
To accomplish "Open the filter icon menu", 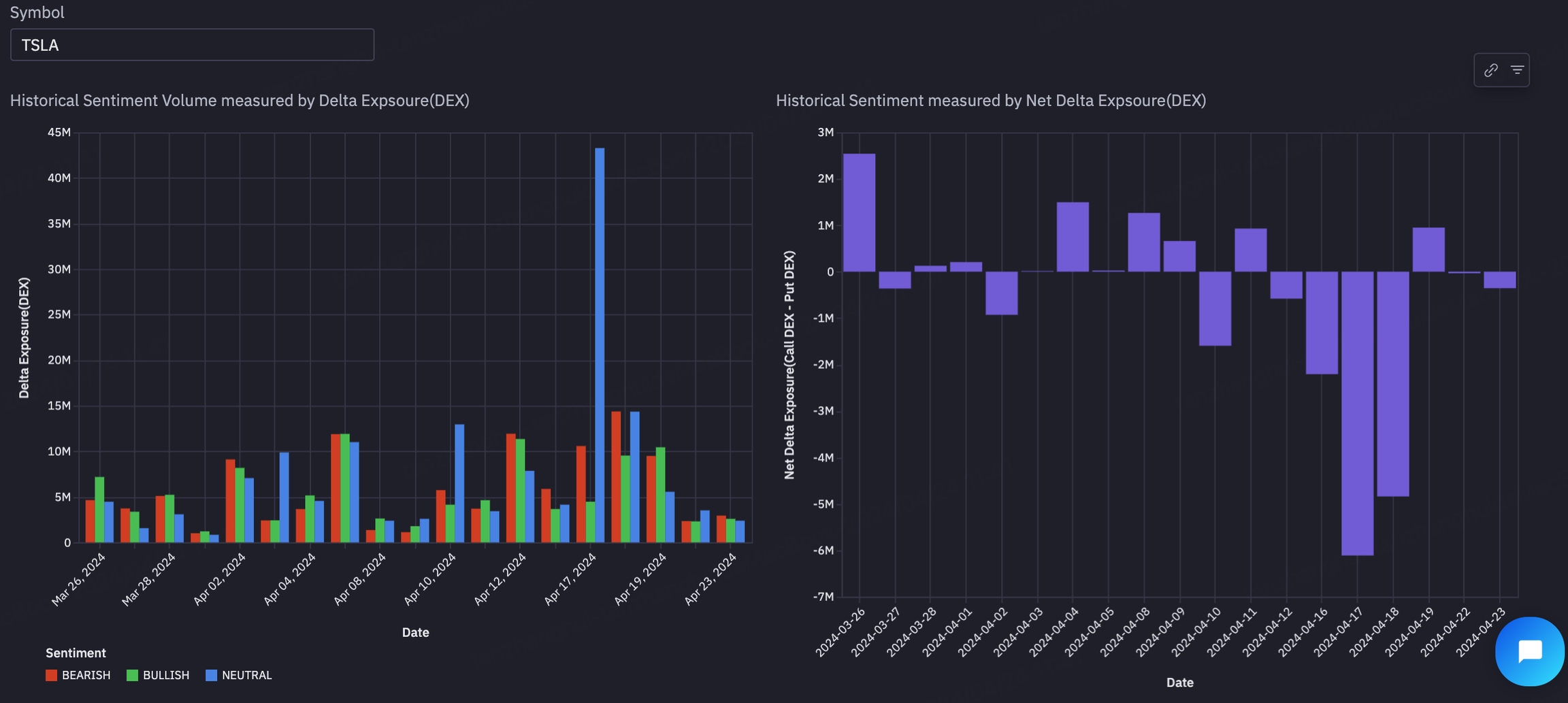I will click(1517, 70).
